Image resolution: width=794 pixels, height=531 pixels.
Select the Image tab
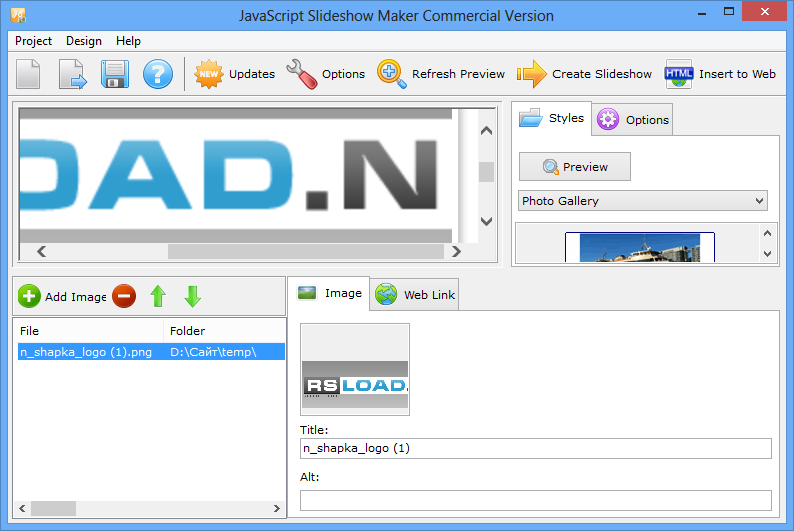pyautogui.click(x=329, y=293)
